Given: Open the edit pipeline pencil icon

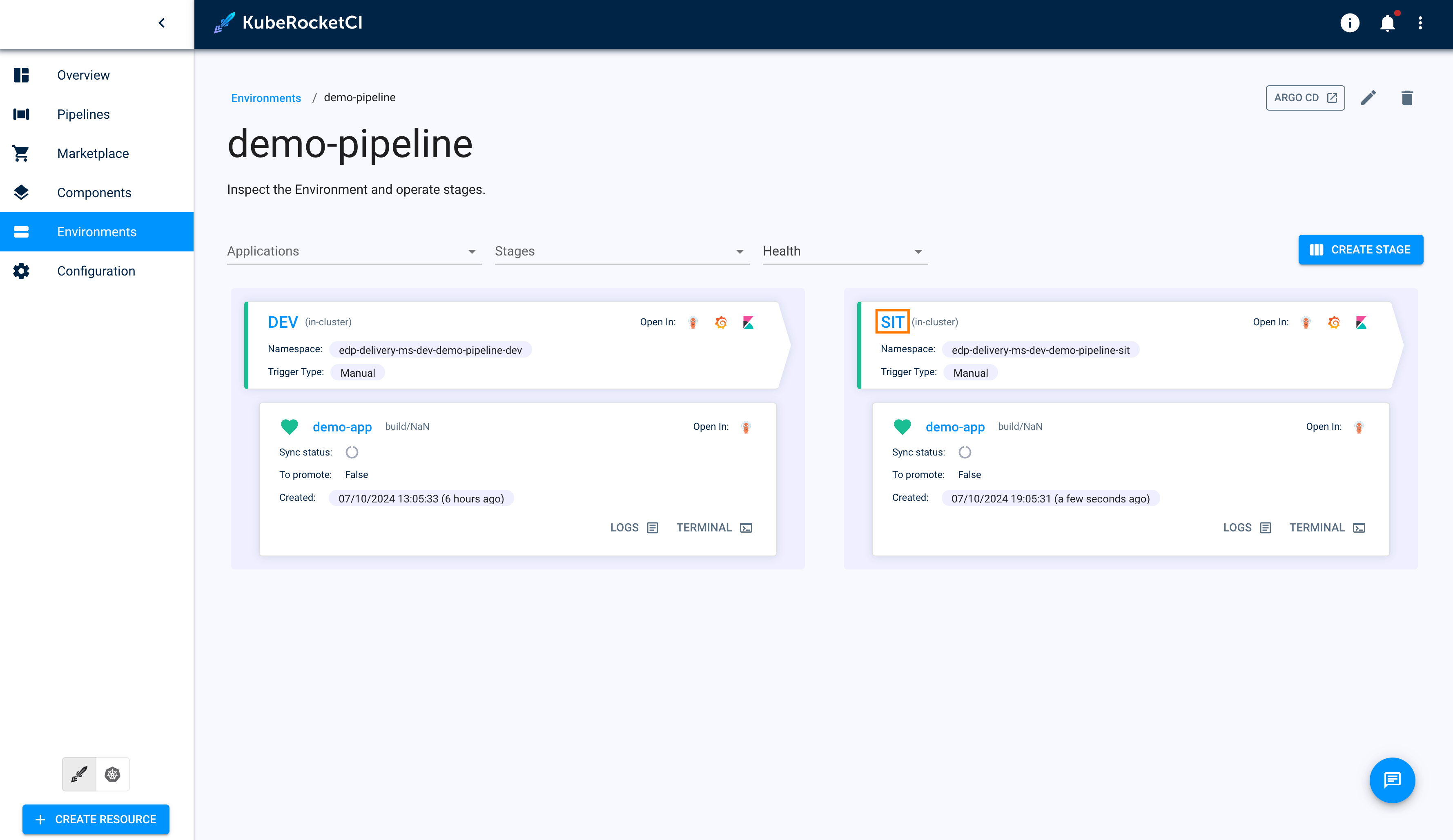Looking at the screenshot, I should tap(1369, 97).
